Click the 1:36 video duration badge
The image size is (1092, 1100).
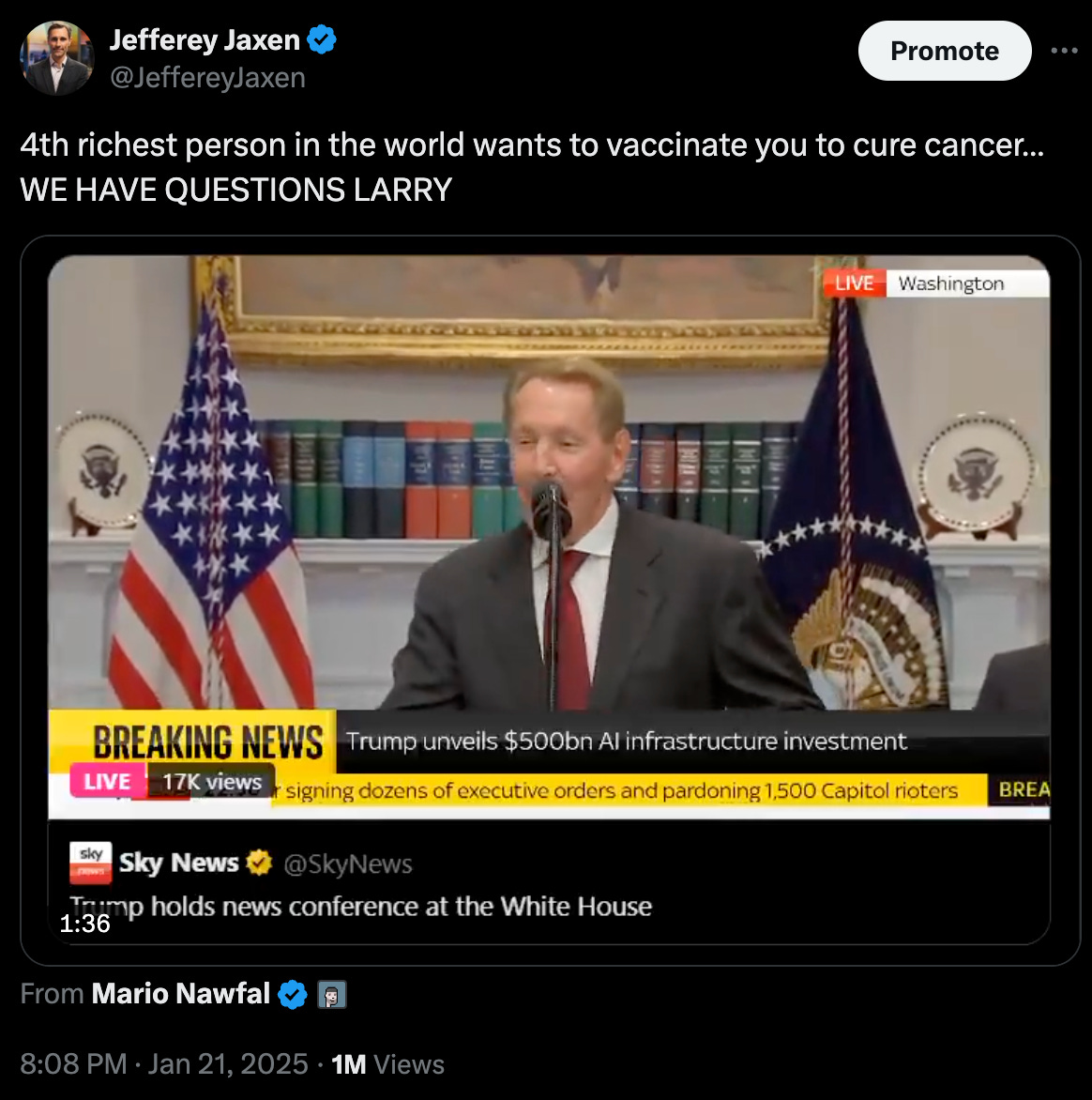tap(84, 924)
